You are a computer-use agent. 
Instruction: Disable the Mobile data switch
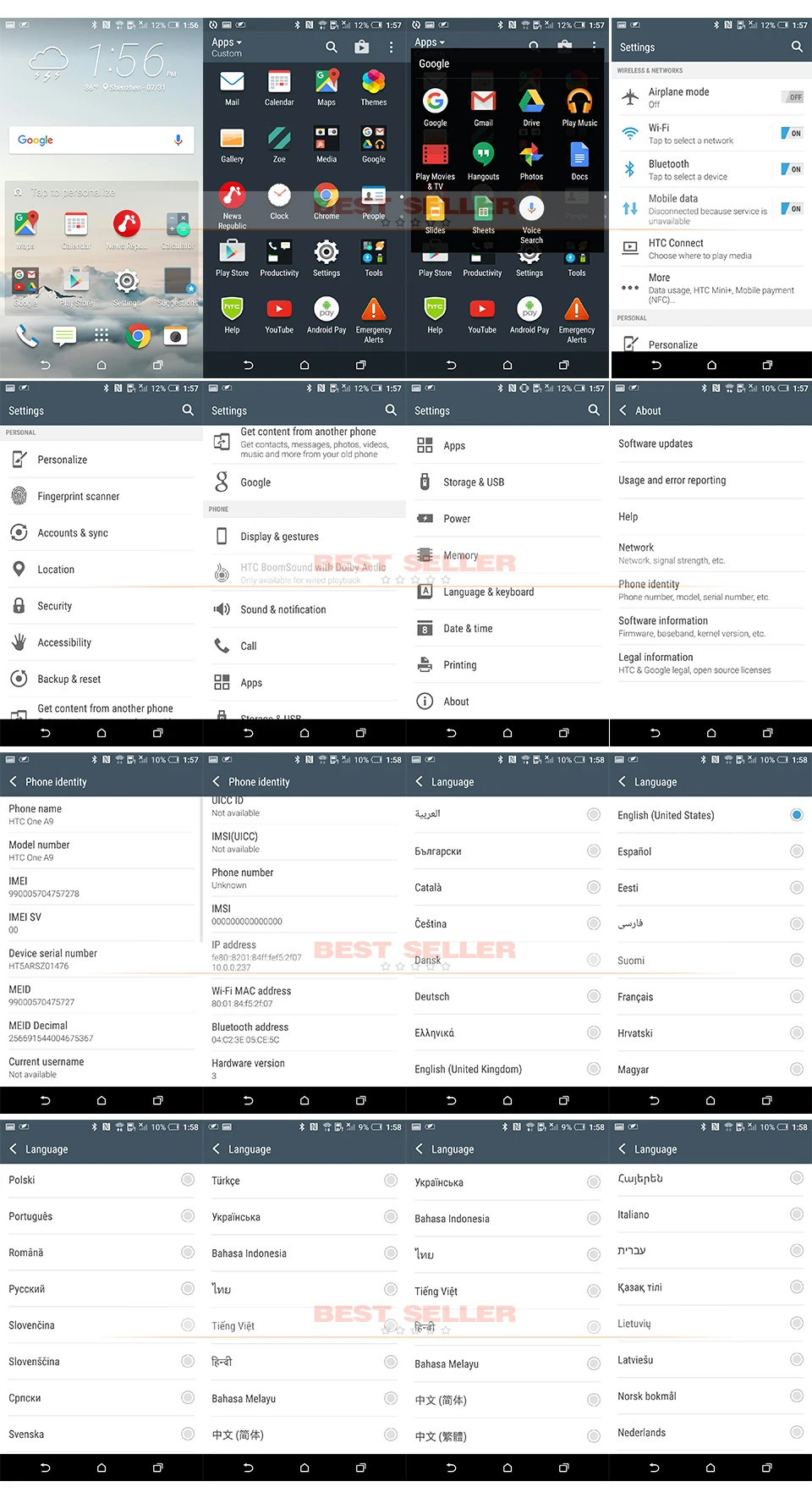[x=793, y=208]
